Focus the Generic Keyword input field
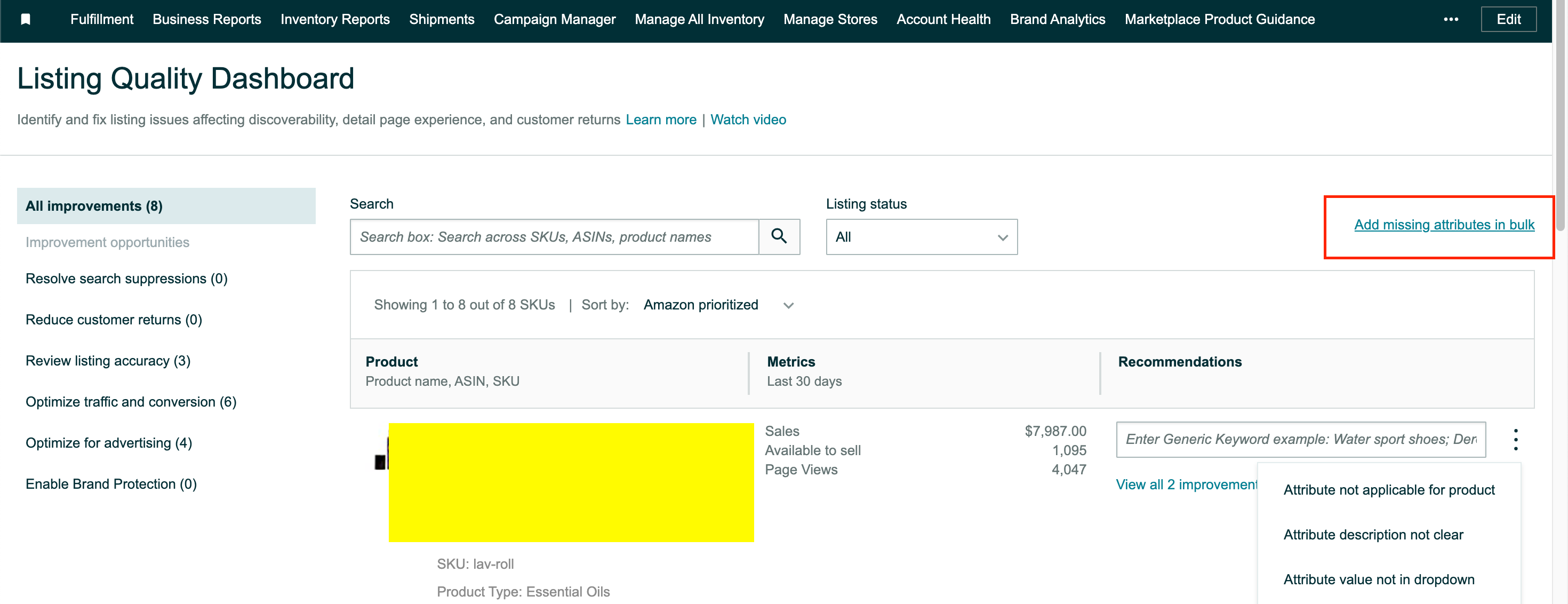 click(x=1300, y=439)
